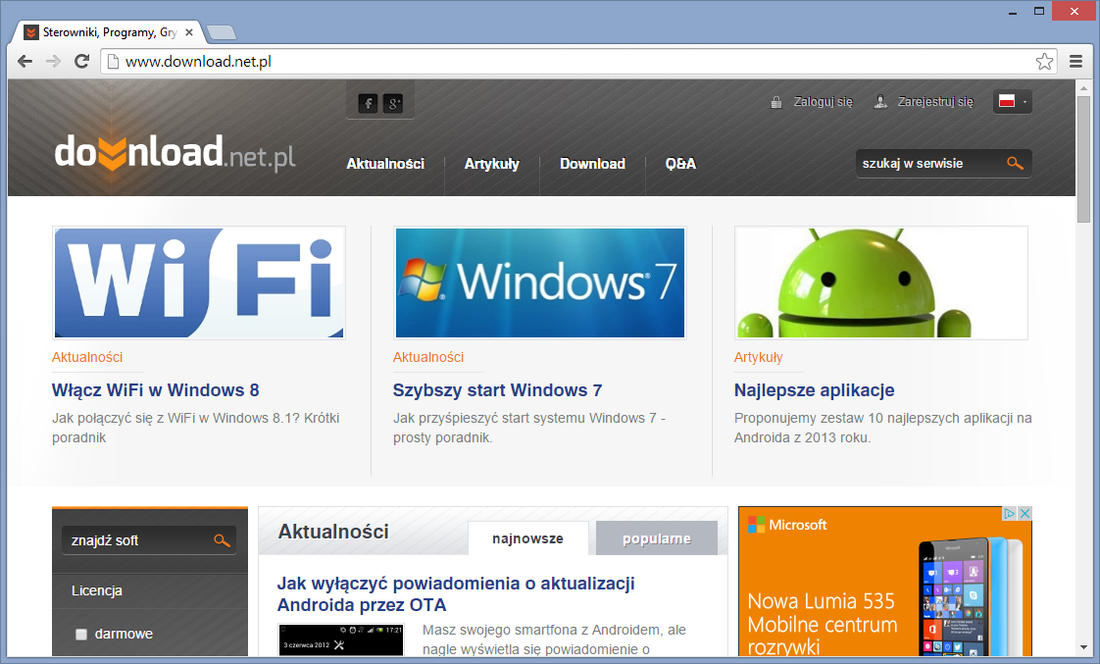Click the magnifier in site search
This screenshot has height=664, width=1100.
pyautogui.click(x=1014, y=163)
